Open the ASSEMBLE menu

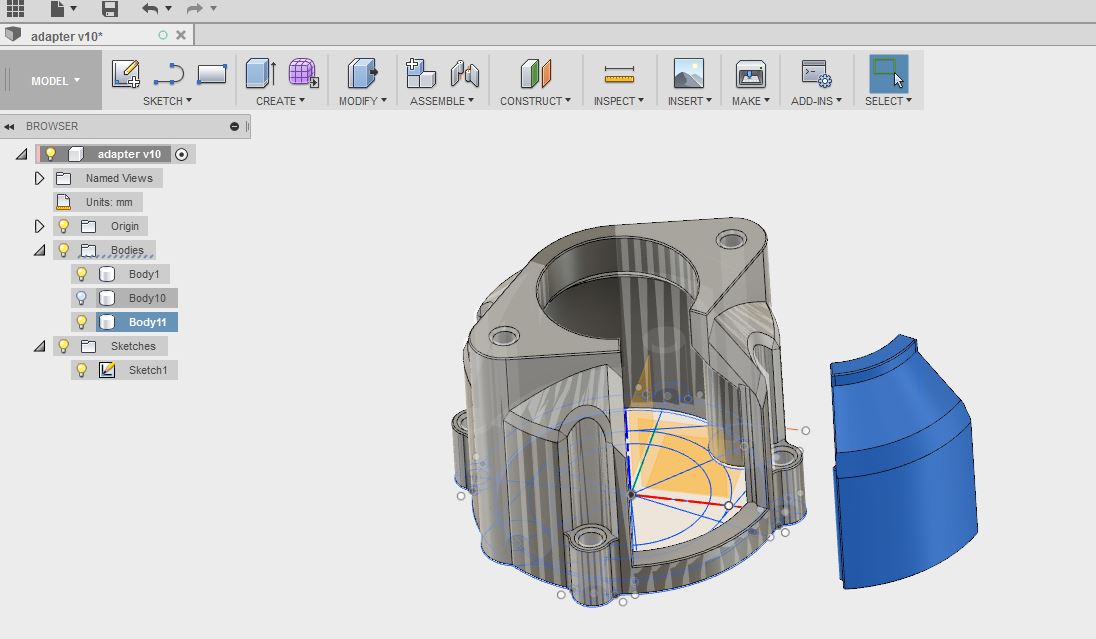click(x=441, y=101)
